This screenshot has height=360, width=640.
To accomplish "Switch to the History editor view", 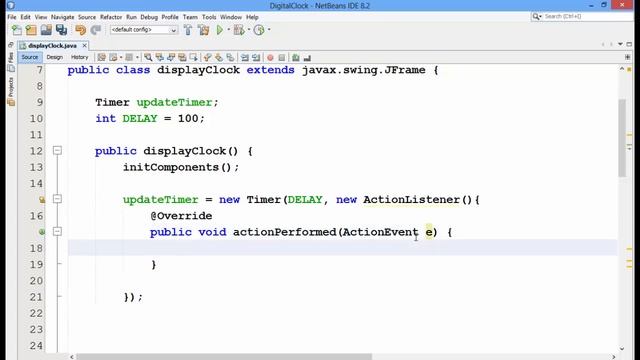I will (80, 58).
